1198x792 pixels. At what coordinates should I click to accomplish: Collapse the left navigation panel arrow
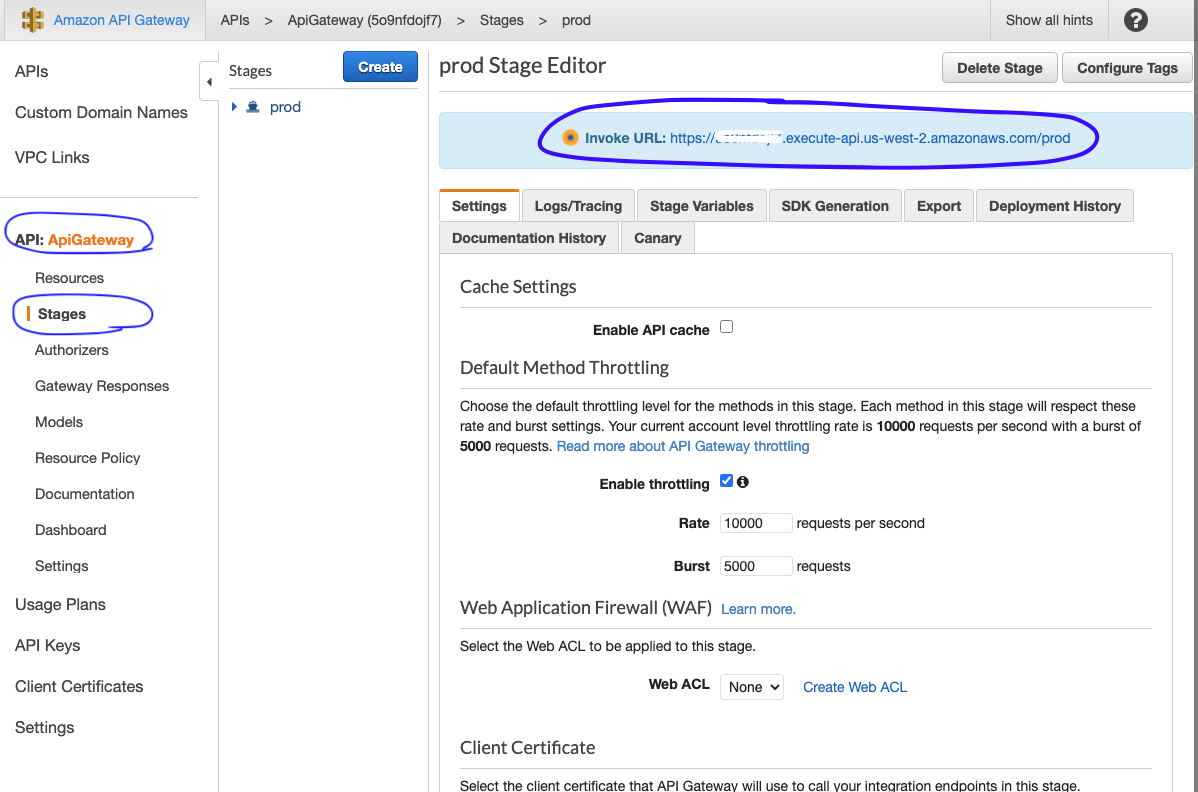pyautogui.click(x=209, y=82)
